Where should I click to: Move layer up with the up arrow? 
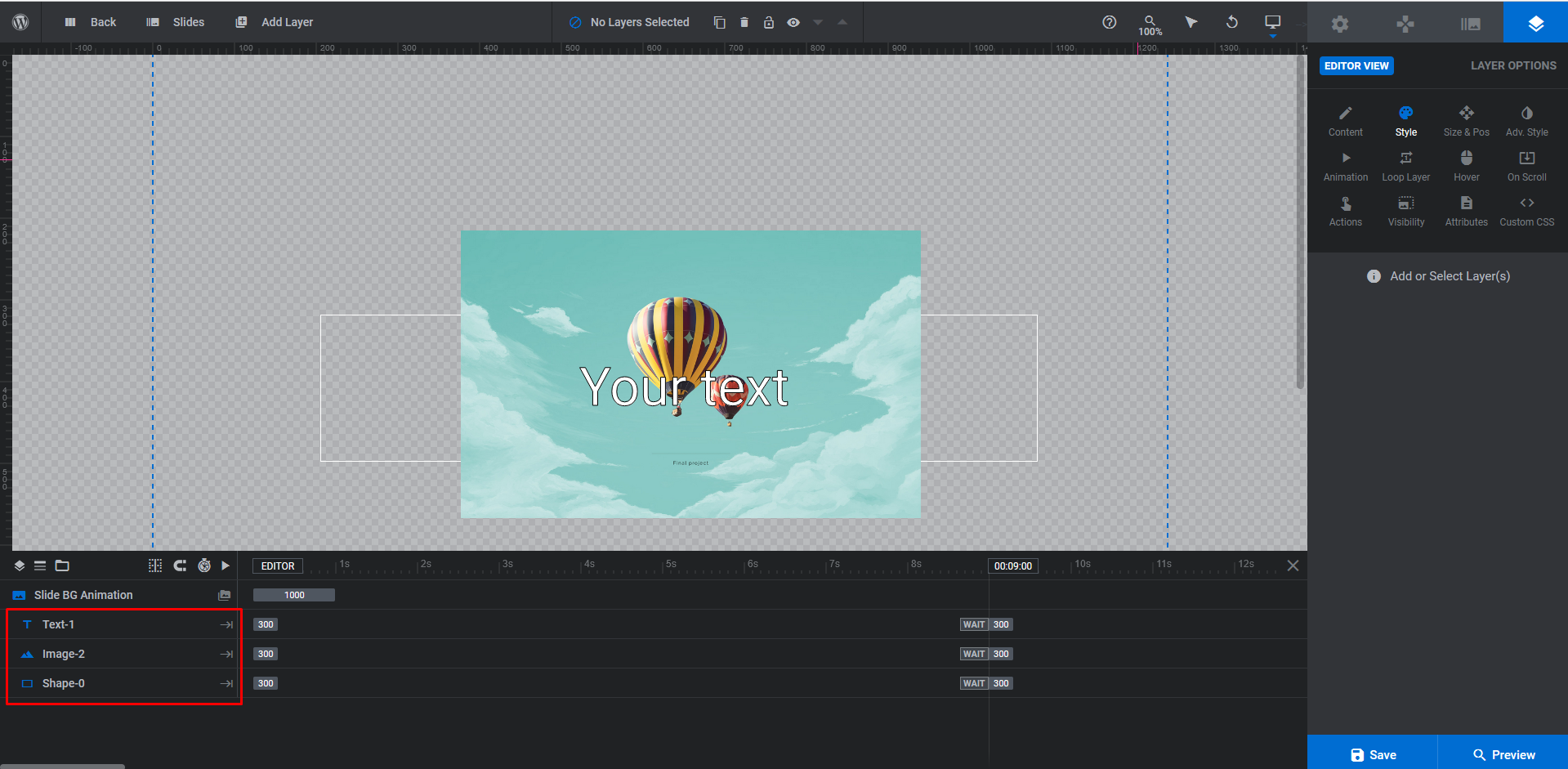pyautogui.click(x=842, y=22)
